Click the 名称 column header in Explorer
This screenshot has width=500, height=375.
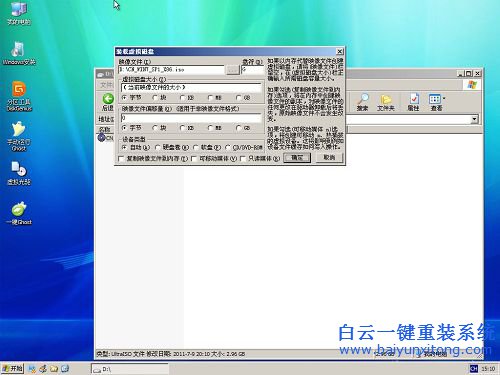coord(105,129)
